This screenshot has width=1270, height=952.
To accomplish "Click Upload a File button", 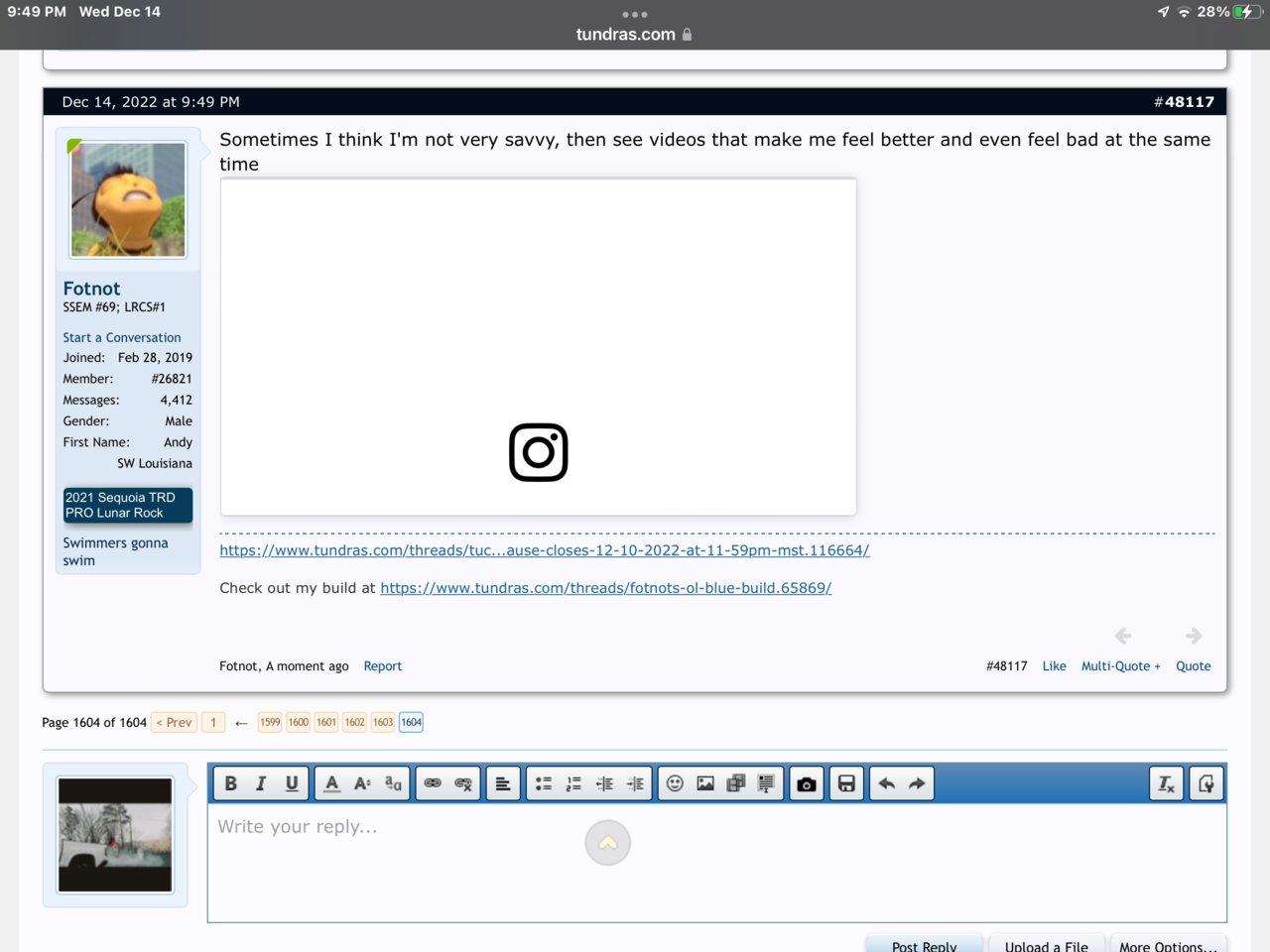I will 1047,945.
